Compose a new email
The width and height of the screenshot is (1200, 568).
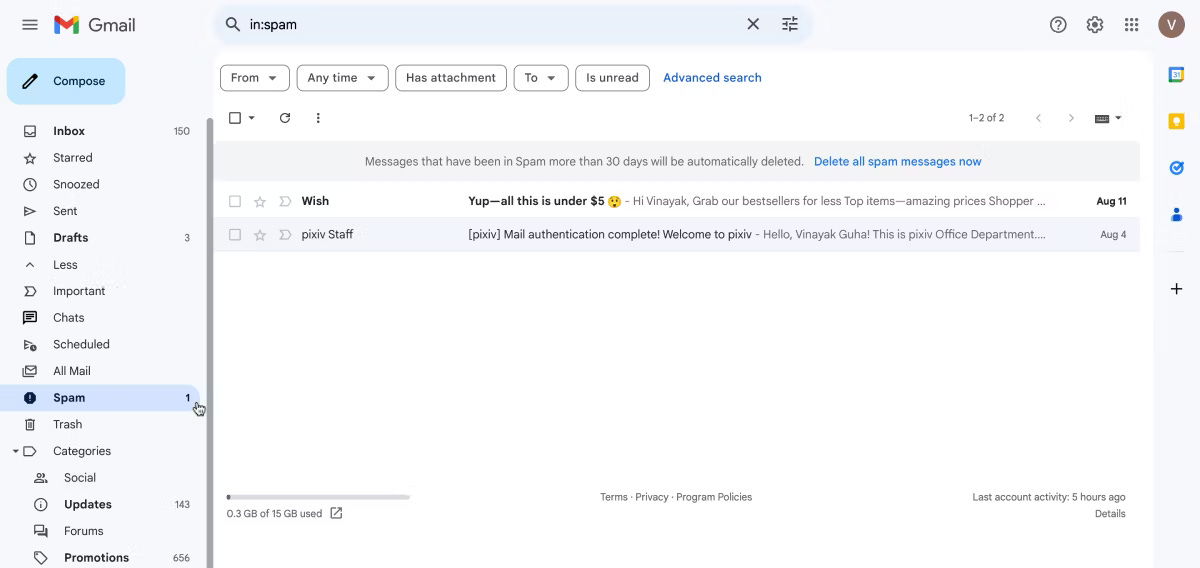click(x=66, y=81)
